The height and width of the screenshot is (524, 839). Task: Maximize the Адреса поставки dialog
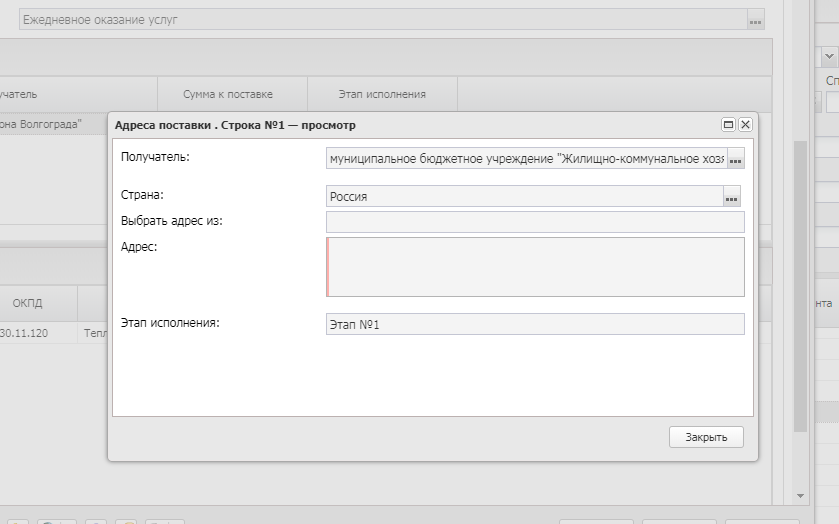pos(729,125)
